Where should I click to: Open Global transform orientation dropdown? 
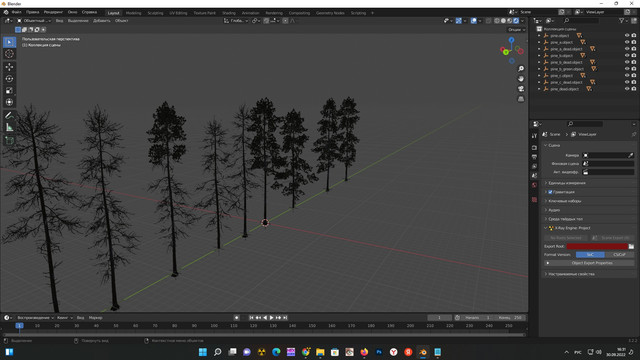tap(236, 21)
